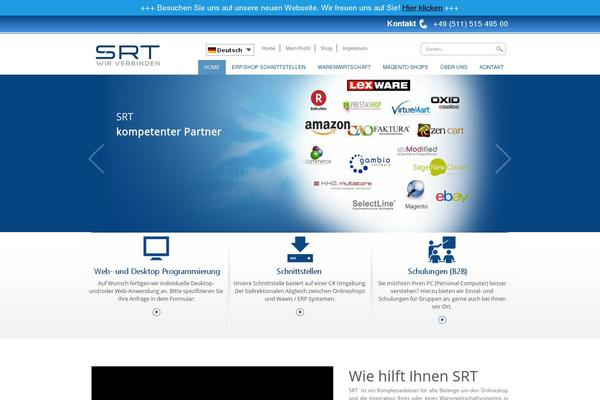Click the Home link in top bar

(268, 48)
